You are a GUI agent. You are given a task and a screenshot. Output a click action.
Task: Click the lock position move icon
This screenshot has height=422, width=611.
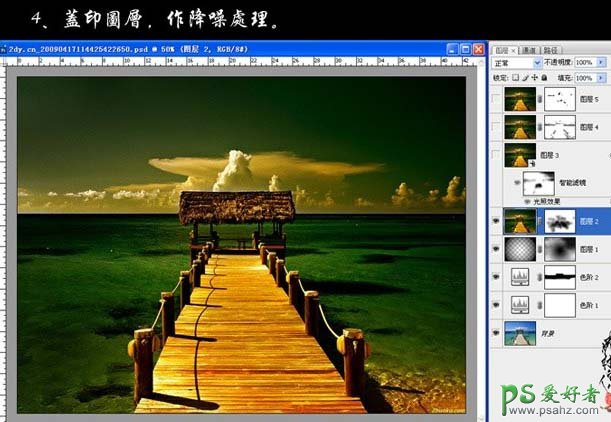coord(536,77)
